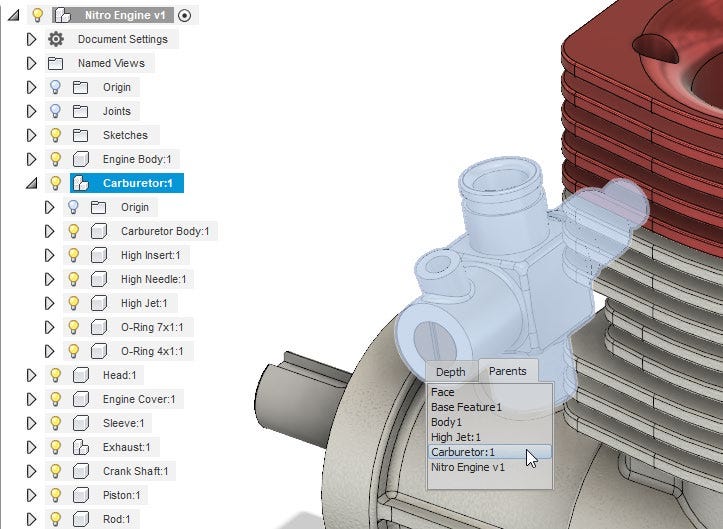Click the High Insert:1 component icon

click(x=99, y=255)
